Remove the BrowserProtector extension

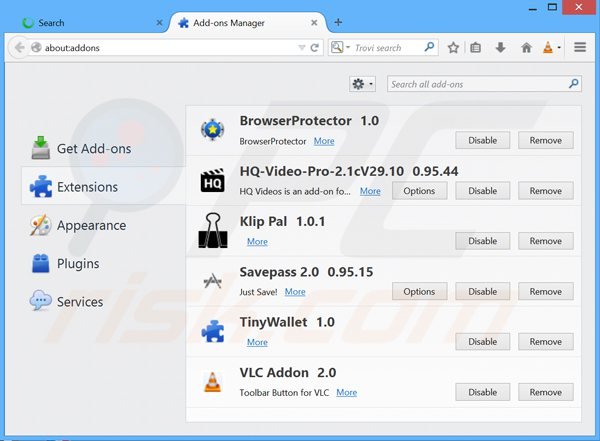546,140
